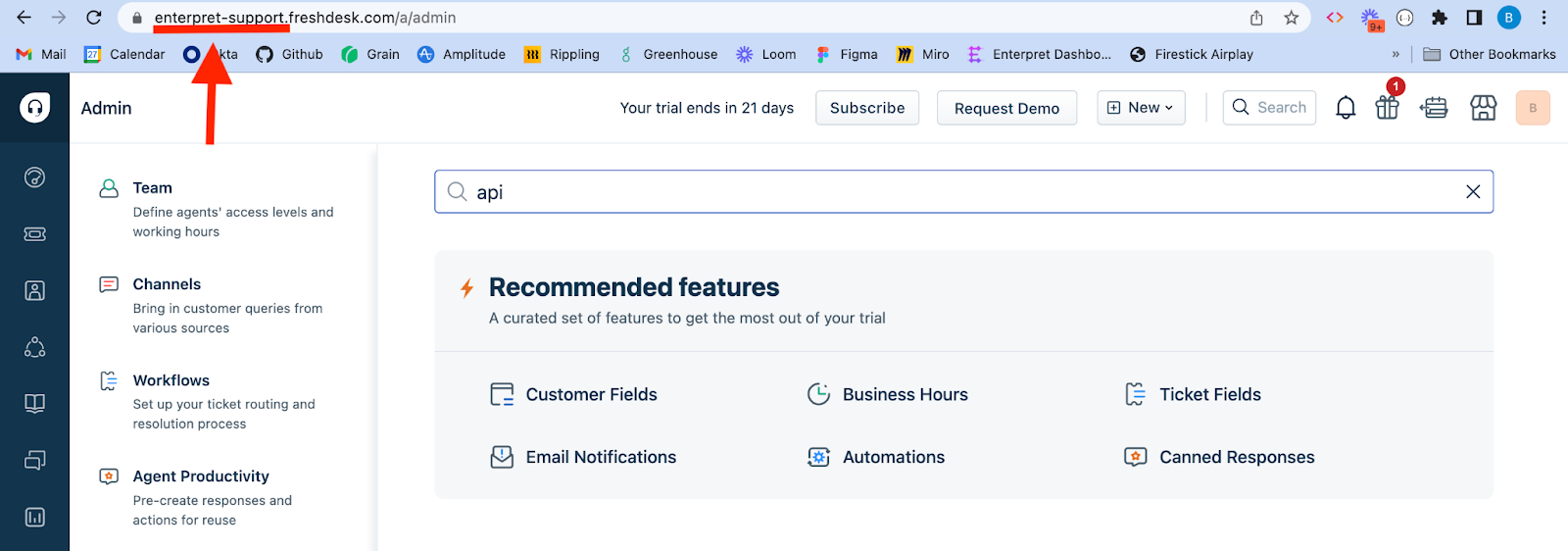This screenshot has height=551, width=1568.
Task: Open the notifications bell icon
Action: [x=1346, y=108]
